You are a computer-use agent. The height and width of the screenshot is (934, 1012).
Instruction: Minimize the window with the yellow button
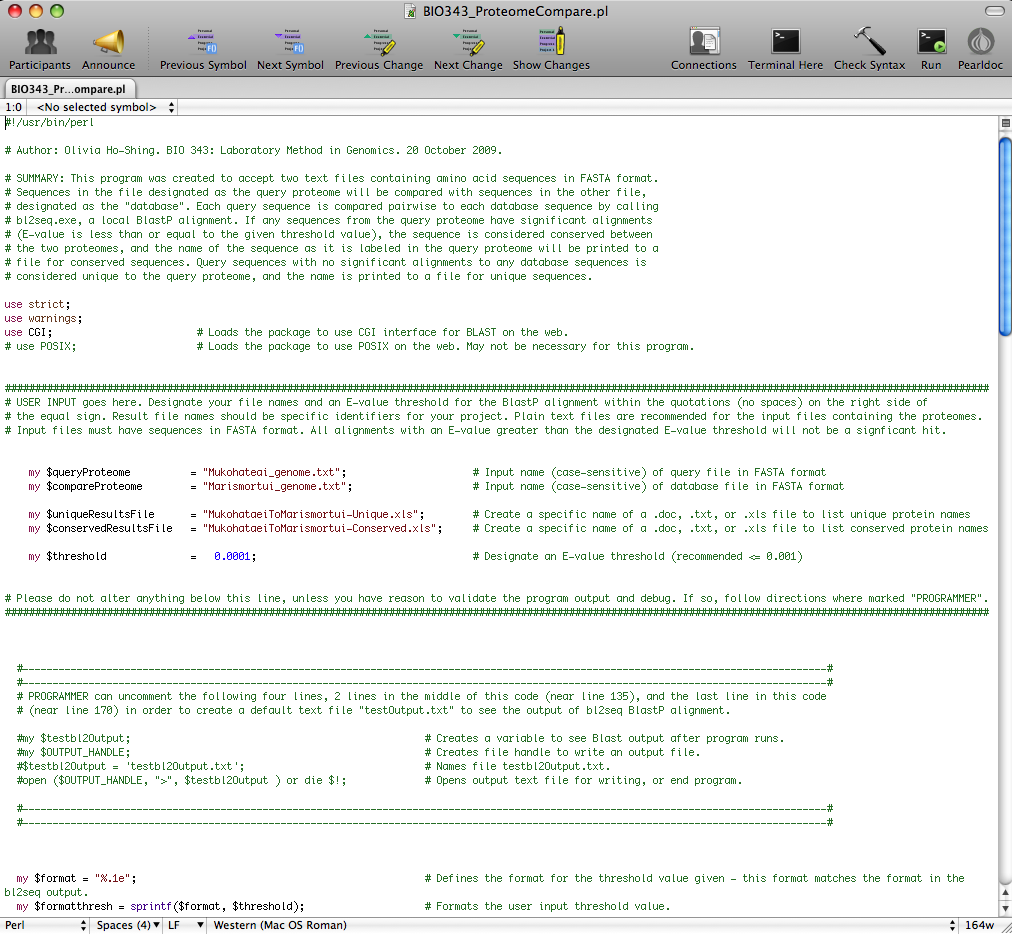coord(35,11)
